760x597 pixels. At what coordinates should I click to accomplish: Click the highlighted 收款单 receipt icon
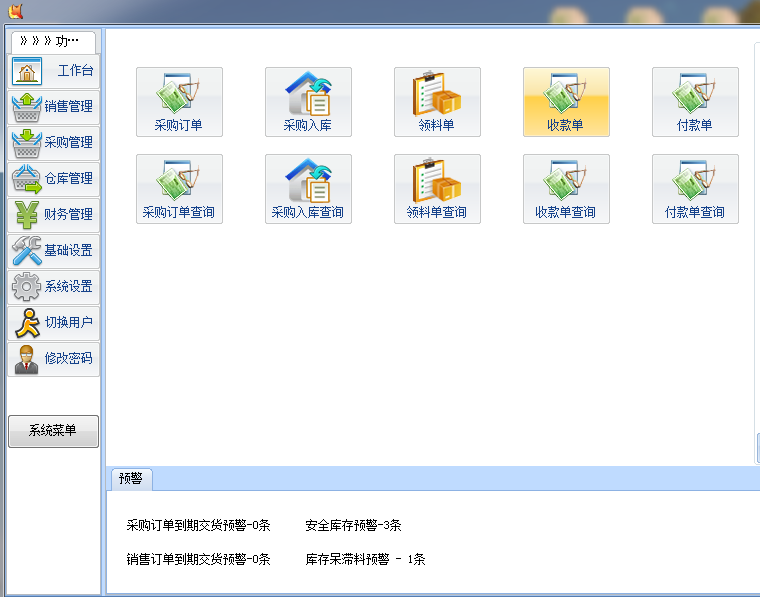pyautogui.click(x=566, y=101)
